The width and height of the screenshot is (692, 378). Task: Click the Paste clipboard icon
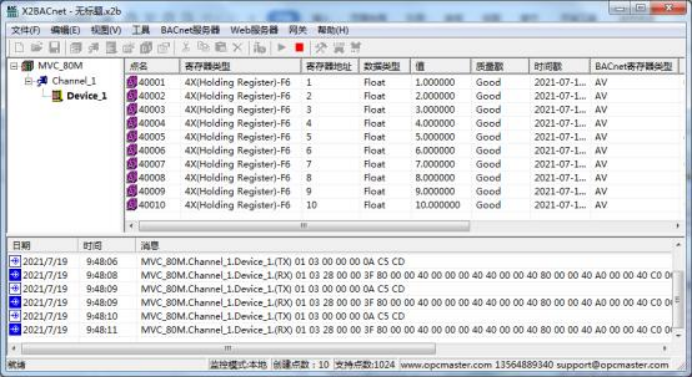[x=220, y=47]
